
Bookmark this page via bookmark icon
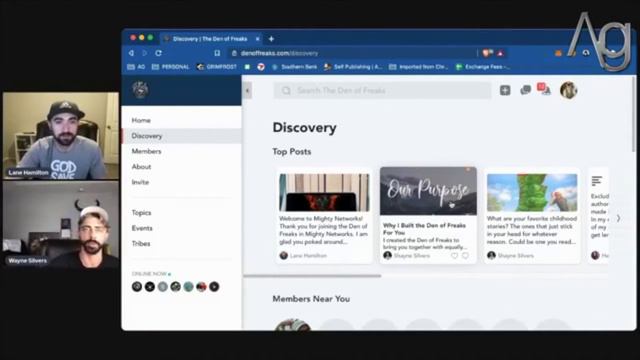pyautogui.click(x=217, y=53)
